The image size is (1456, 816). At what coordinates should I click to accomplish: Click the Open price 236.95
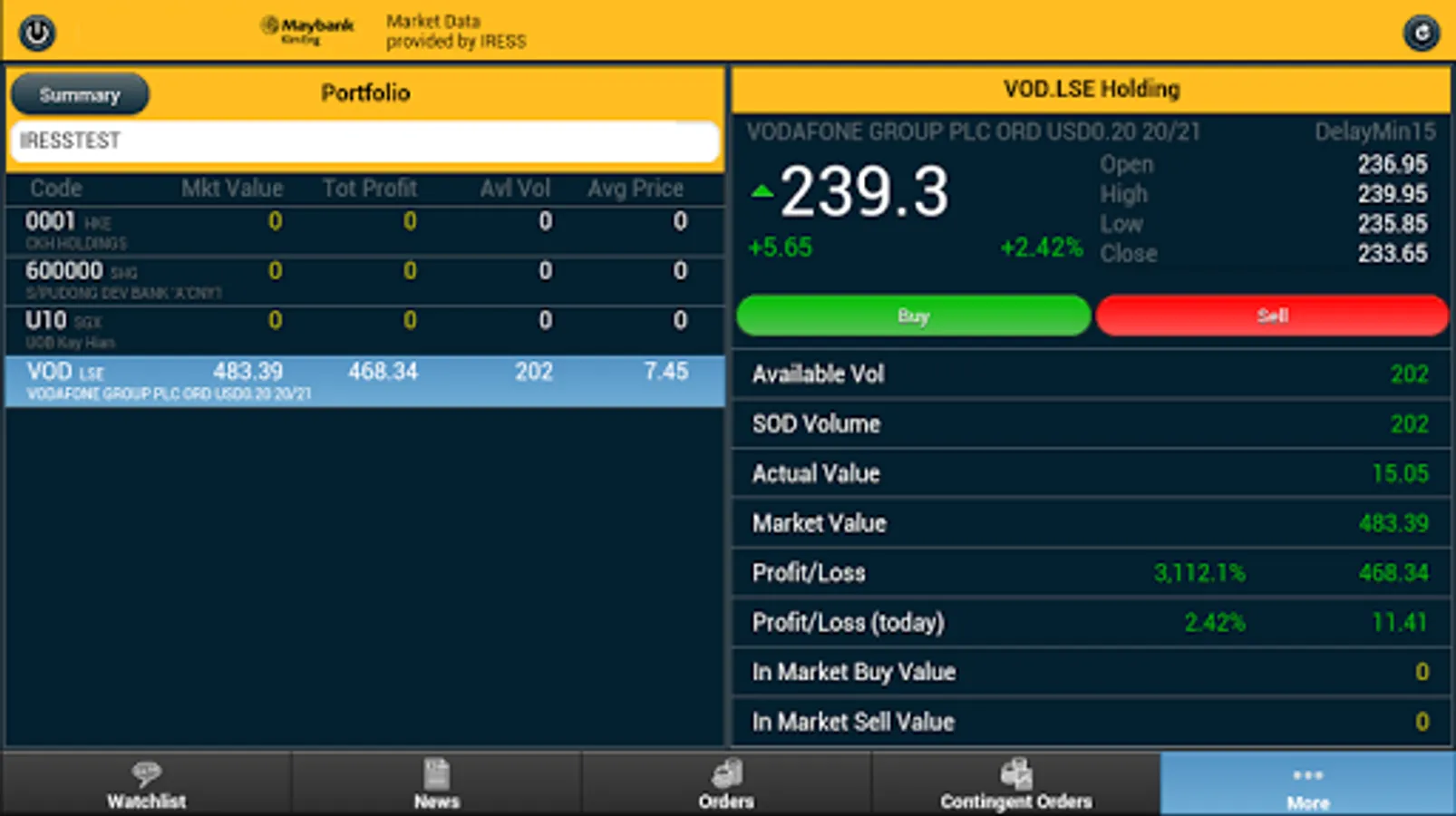pos(1393,164)
